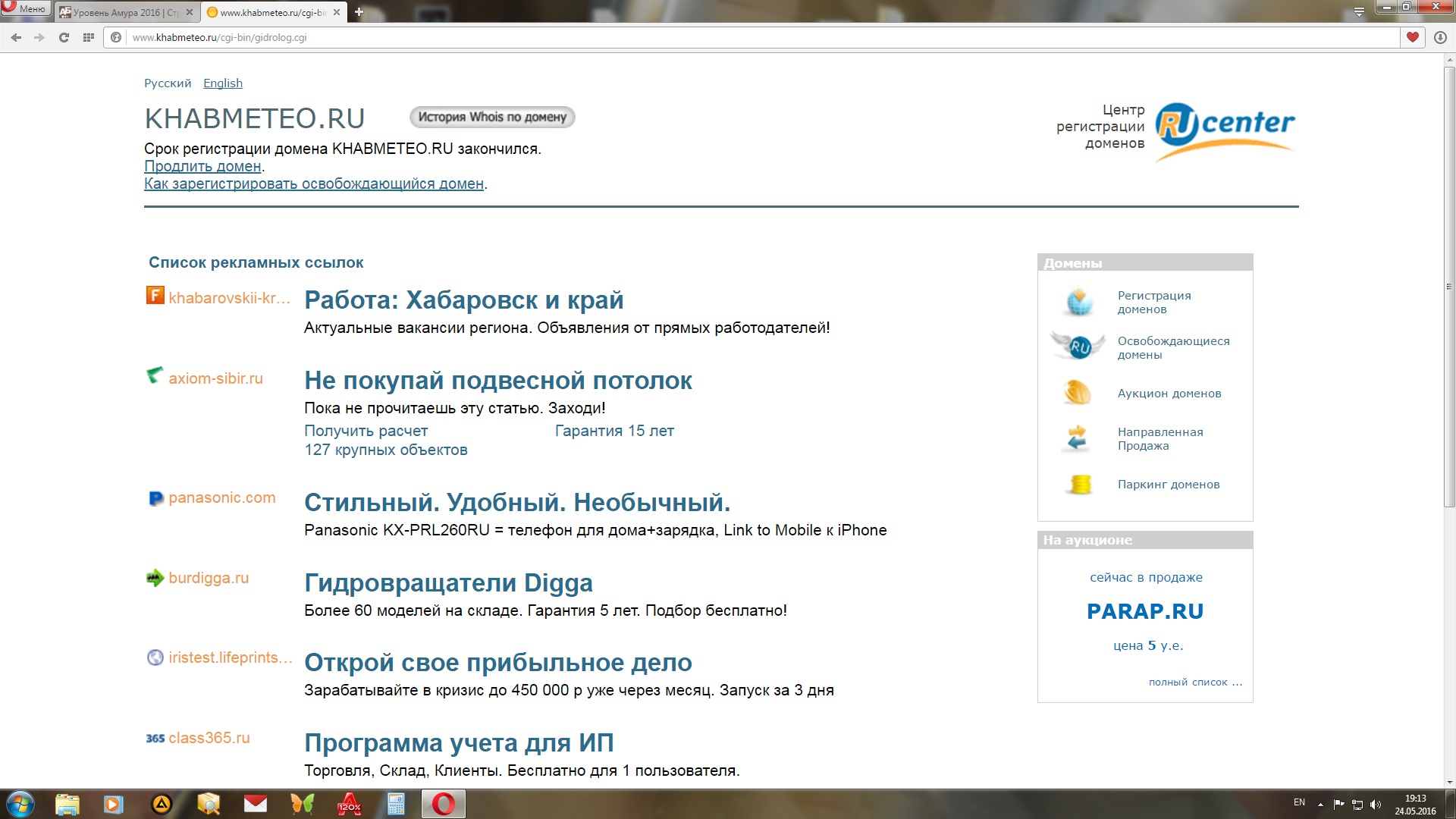The height and width of the screenshot is (819, 1456).
Task: Select the www.khabmeteo.ru tab
Action: click(274, 12)
